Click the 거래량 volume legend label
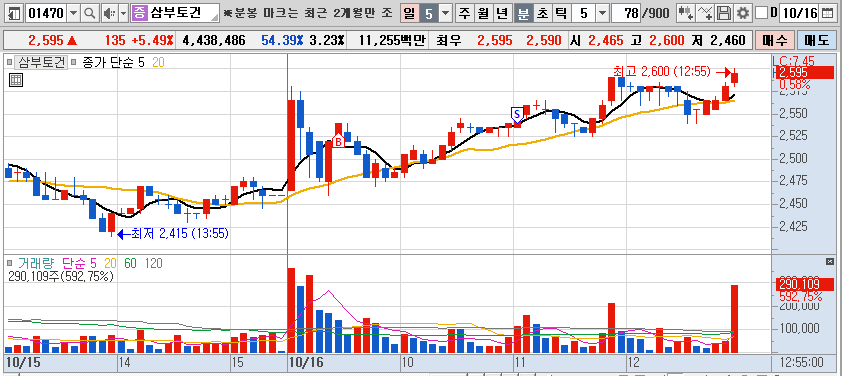 (x=37, y=264)
